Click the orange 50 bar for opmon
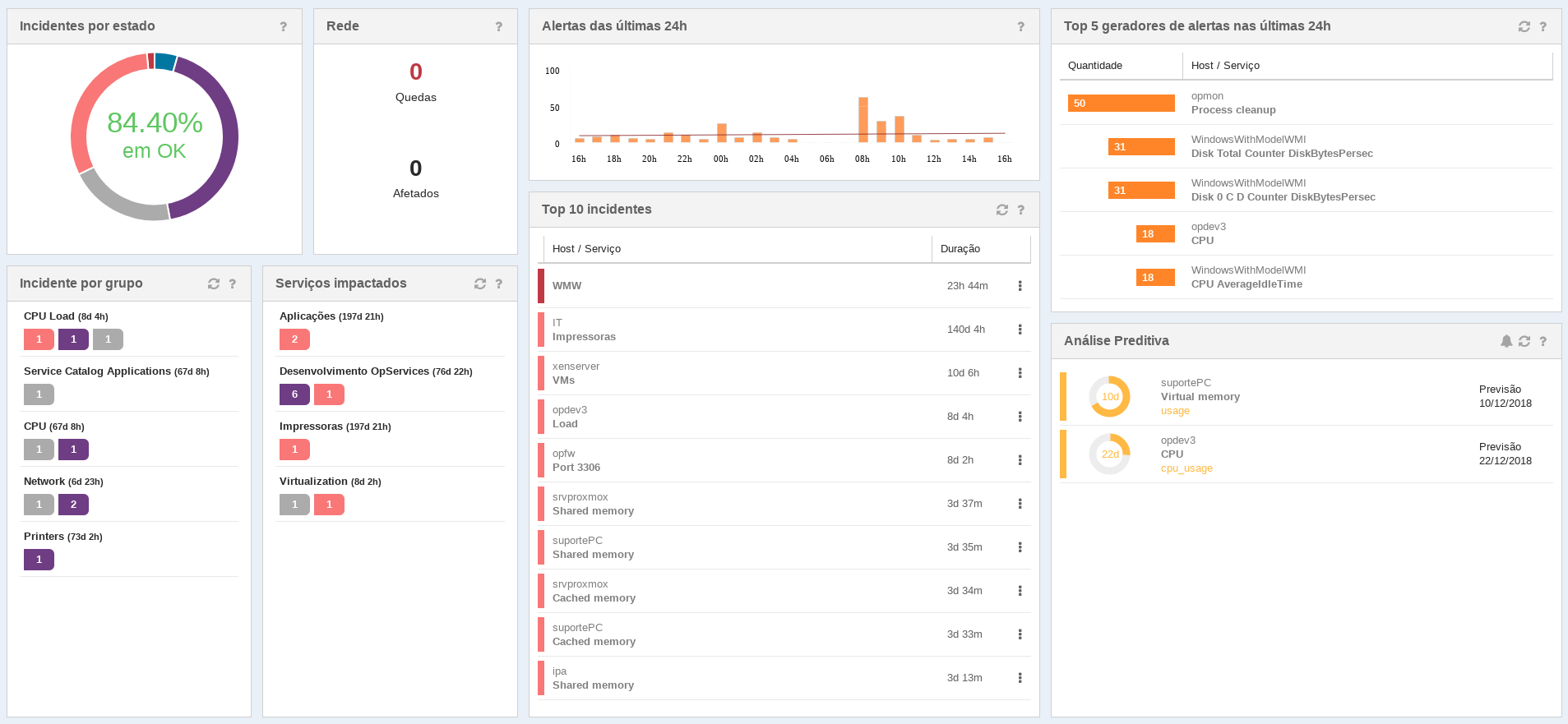The image size is (1568, 724). [1122, 104]
